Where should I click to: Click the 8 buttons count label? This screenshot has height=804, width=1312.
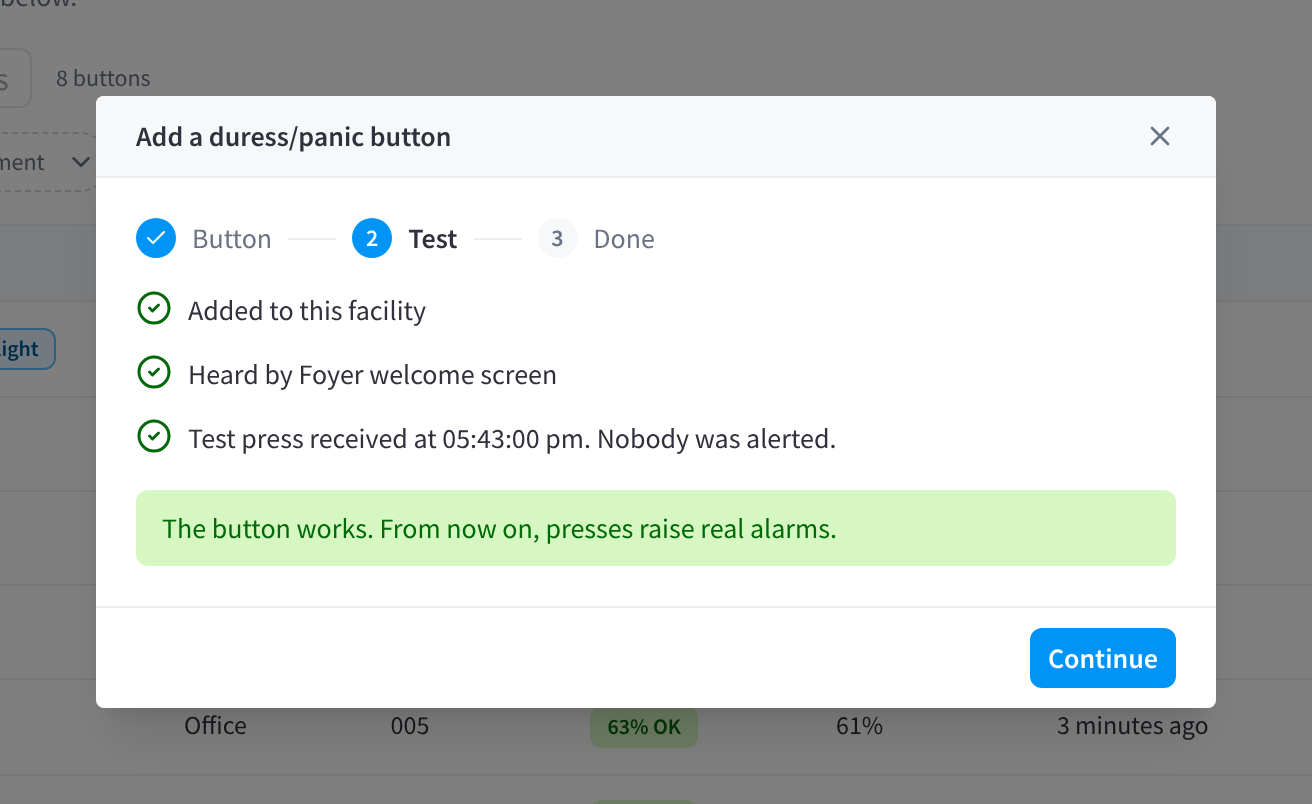(x=103, y=78)
